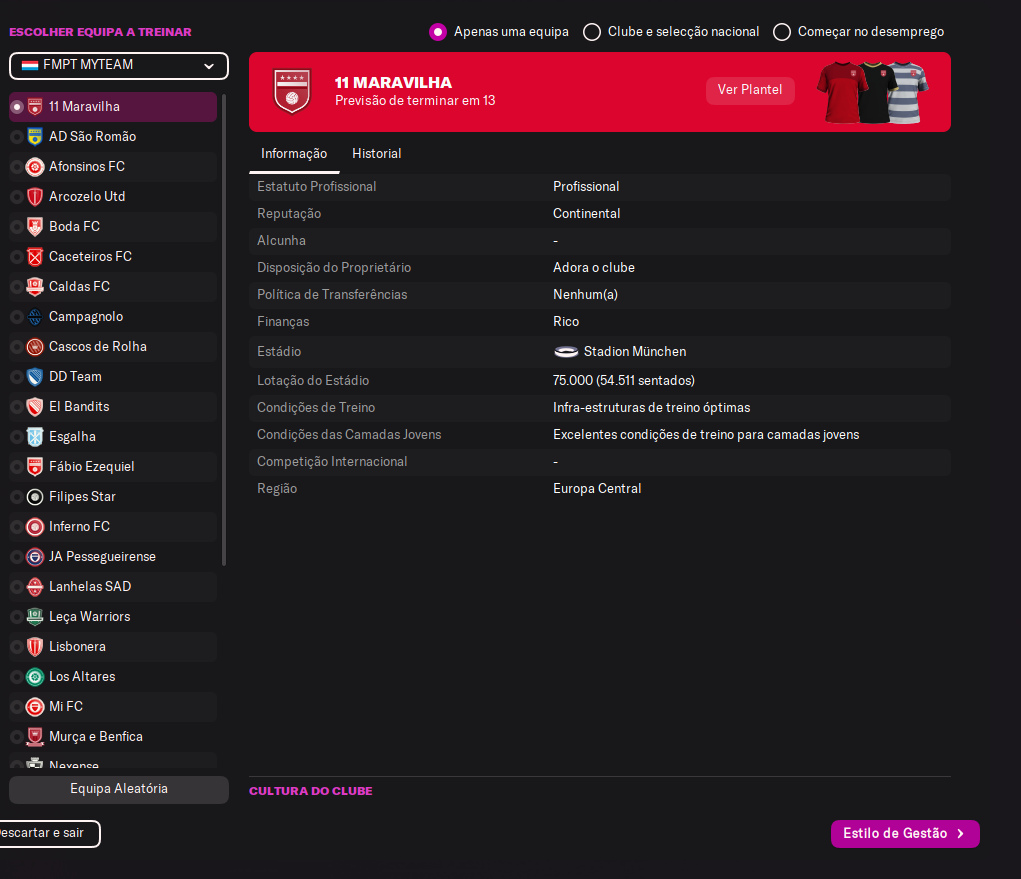The height and width of the screenshot is (879, 1021).
Task: Select the AD São Romão radio button
Action: tap(17, 137)
